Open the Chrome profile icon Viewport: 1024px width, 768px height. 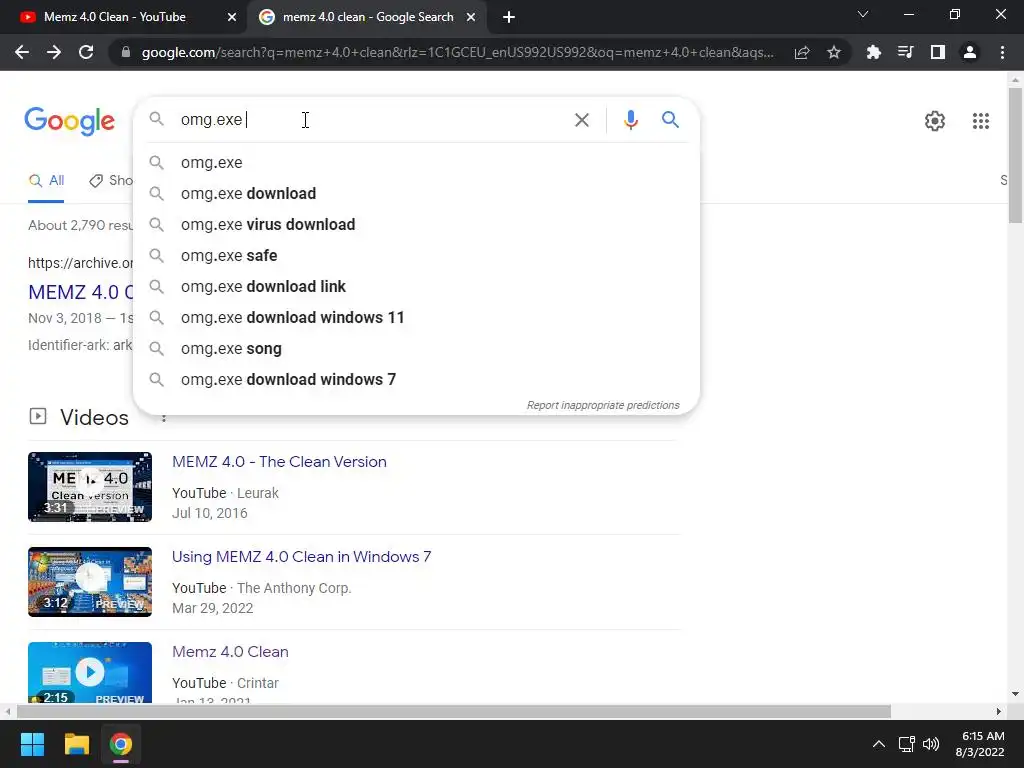click(x=970, y=52)
